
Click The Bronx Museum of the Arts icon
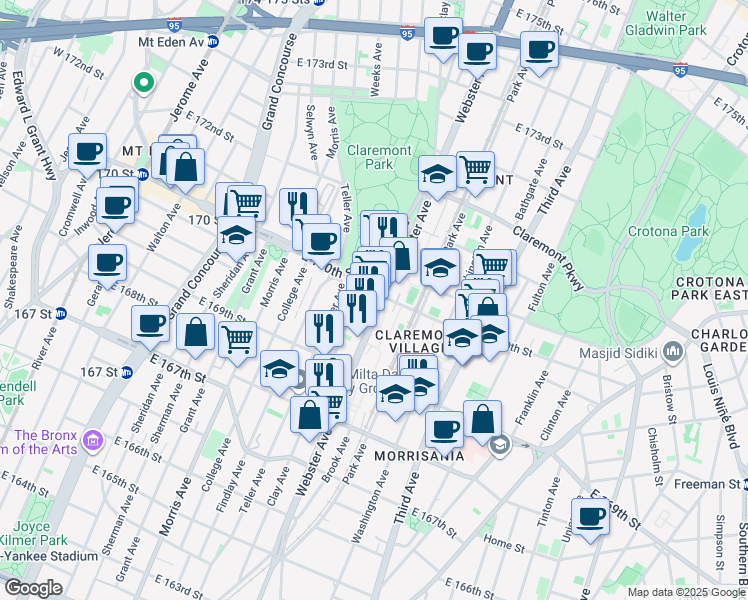tap(93, 442)
